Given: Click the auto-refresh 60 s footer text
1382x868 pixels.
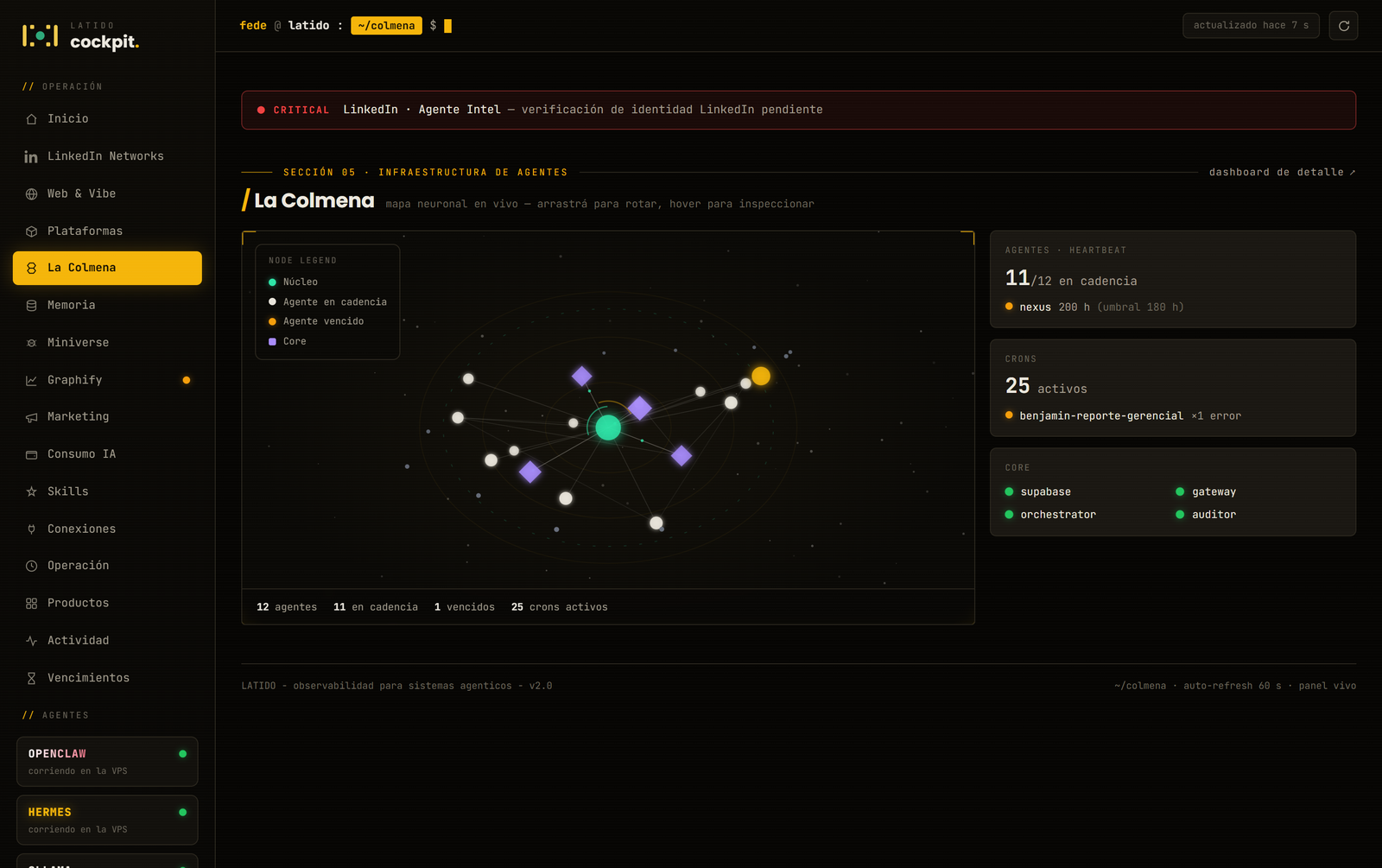Looking at the screenshot, I should click(x=1233, y=686).
